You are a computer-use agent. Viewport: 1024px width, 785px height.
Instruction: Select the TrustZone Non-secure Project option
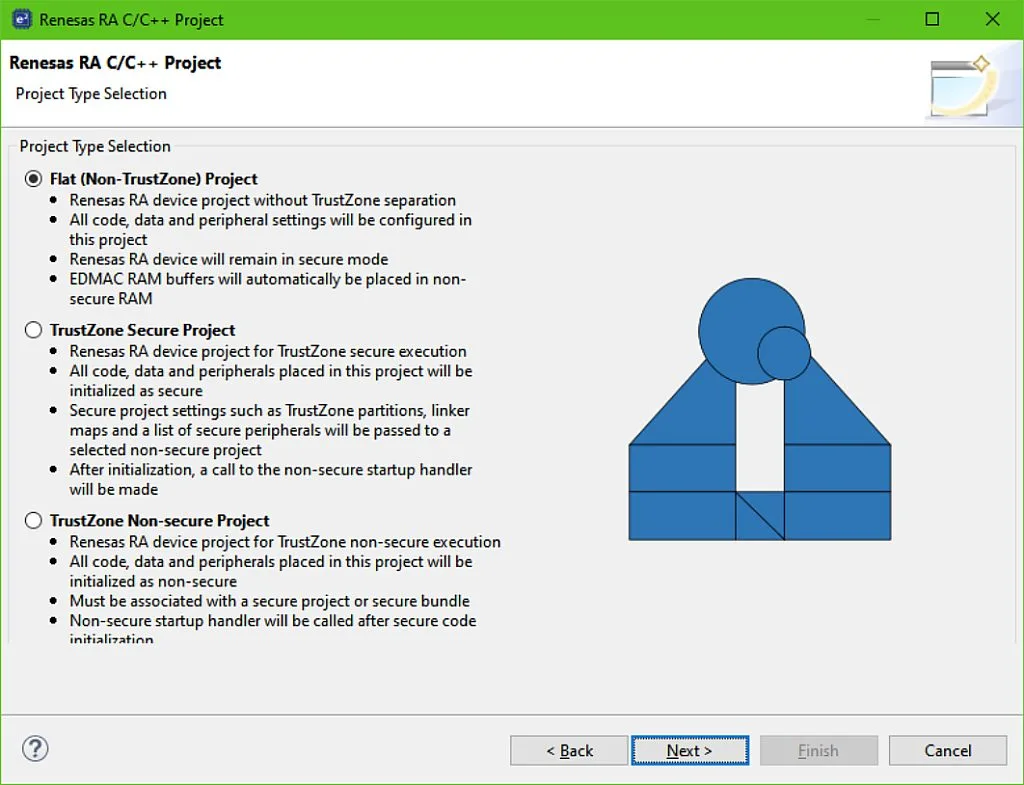(33, 520)
